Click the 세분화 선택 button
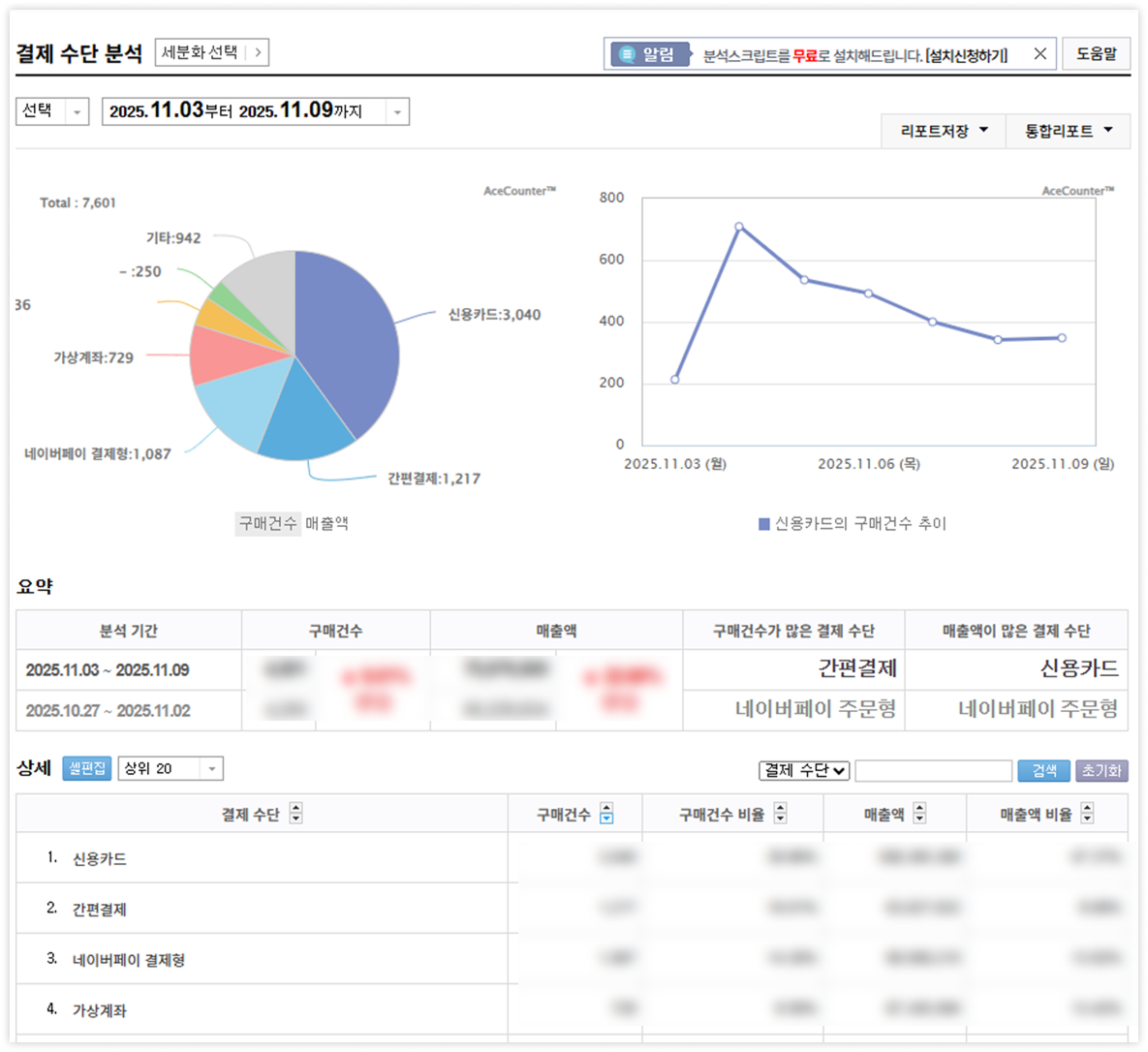Viewport: 1148px width, 1052px height. click(x=211, y=52)
